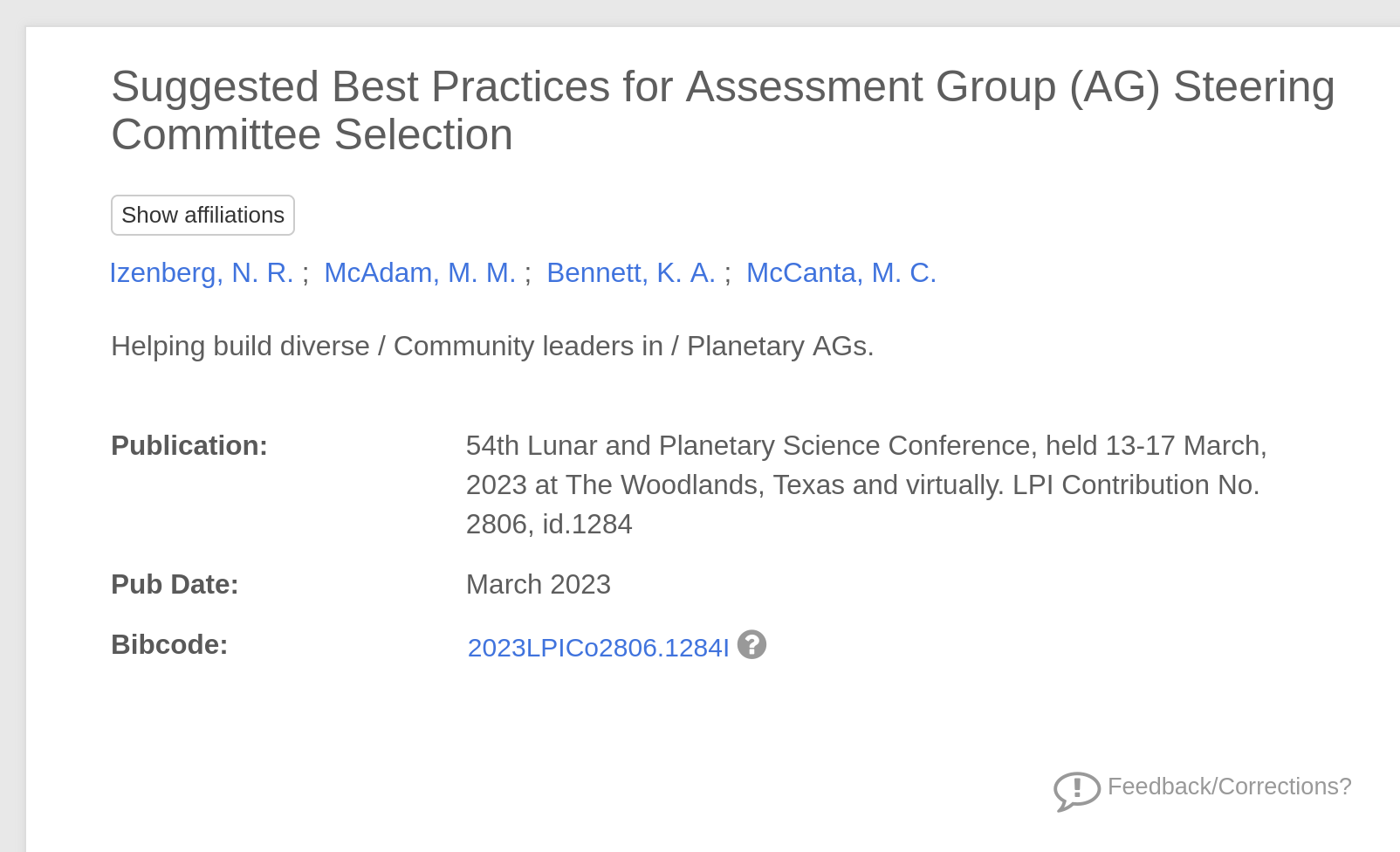The width and height of the screenshot is (1400, 852).
Task: Click the abstract text about Planetary AGs
Action: click(x=491, y=347)
